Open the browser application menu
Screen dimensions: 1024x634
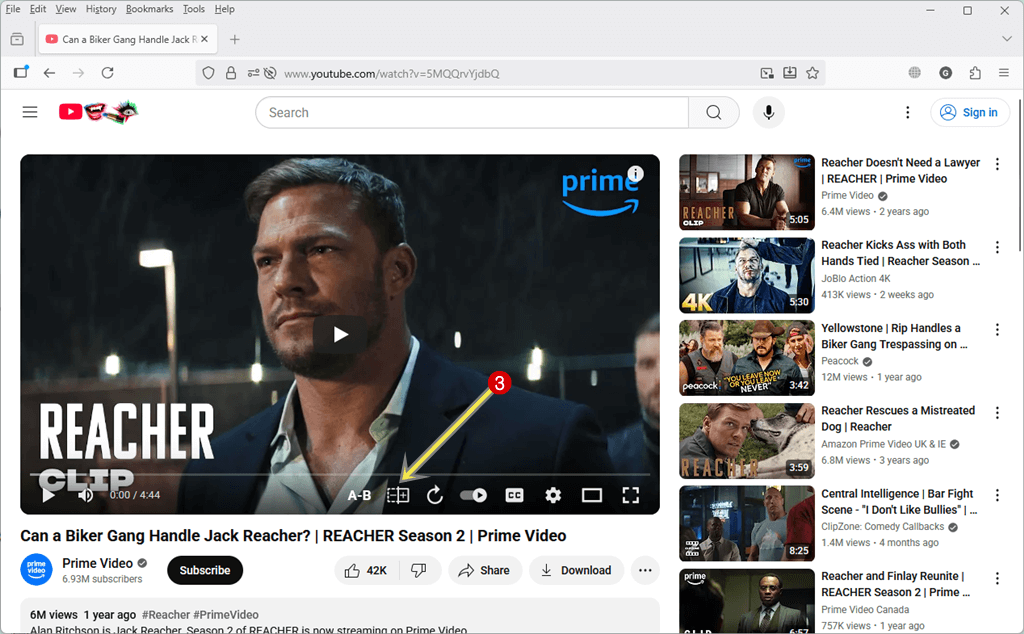point(1004,73)
